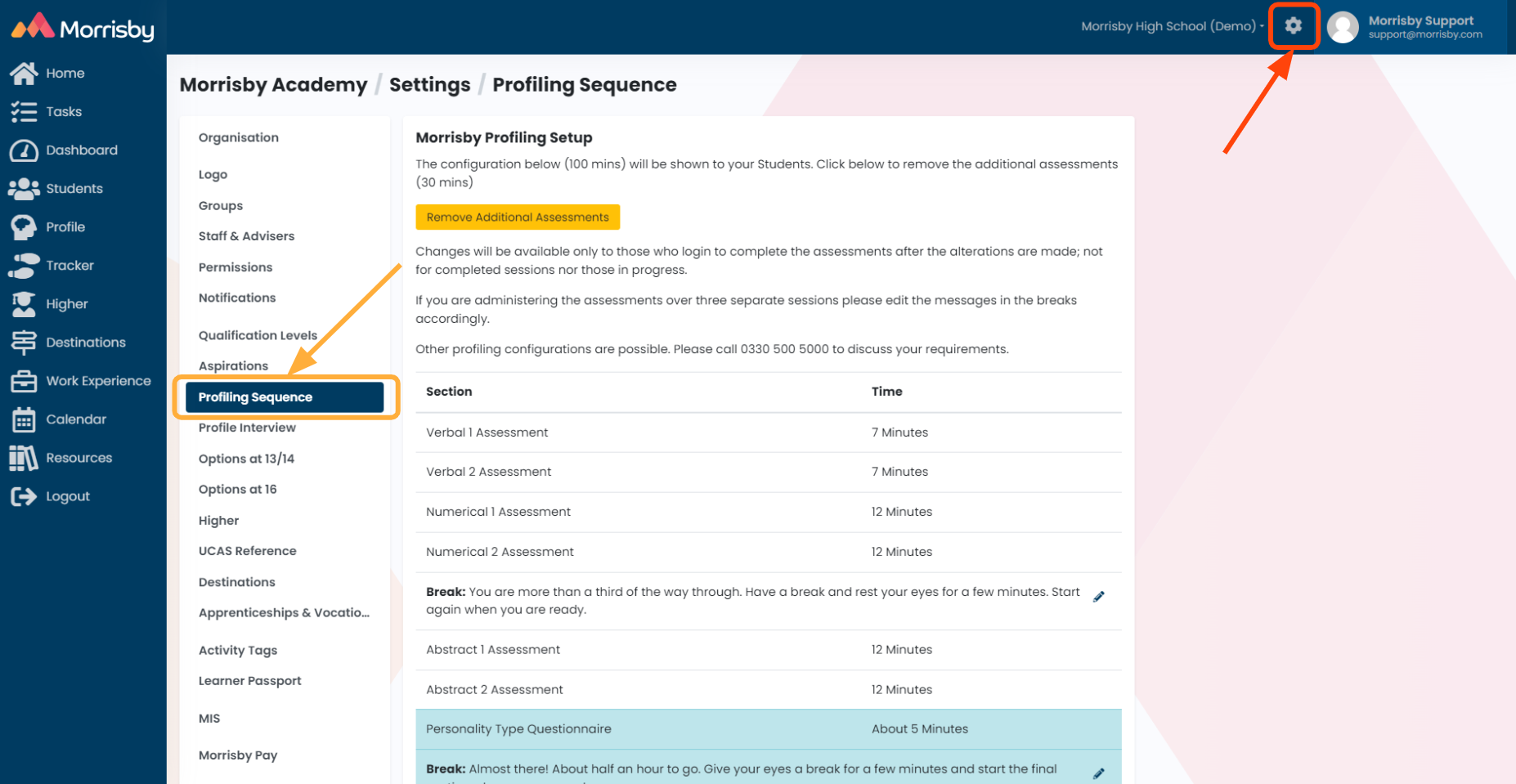Open Morrisby Pay settings
The image size is (1516, 784).
(x=238, y=755)
